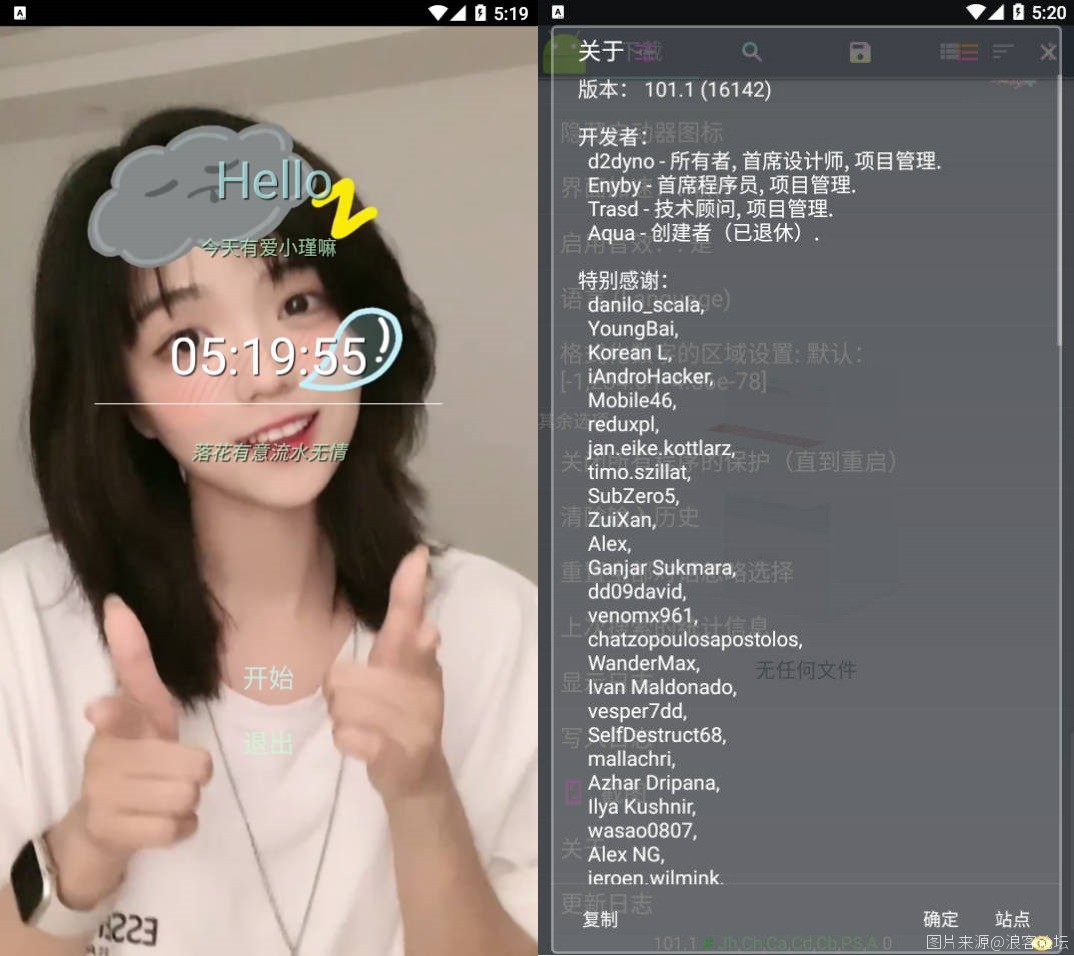Click the iAndroHacker name
This screenshot has width=1074, height=956.
click(651, 377)
